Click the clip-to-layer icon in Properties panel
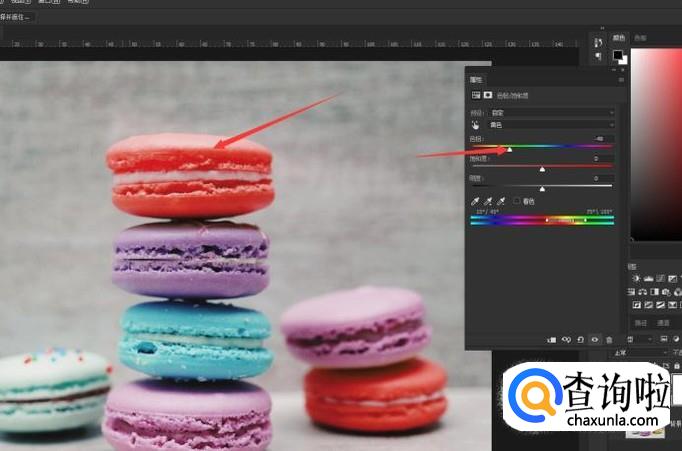Image resolution: width=682 pixels, height=451 pixels. point(551,340)
